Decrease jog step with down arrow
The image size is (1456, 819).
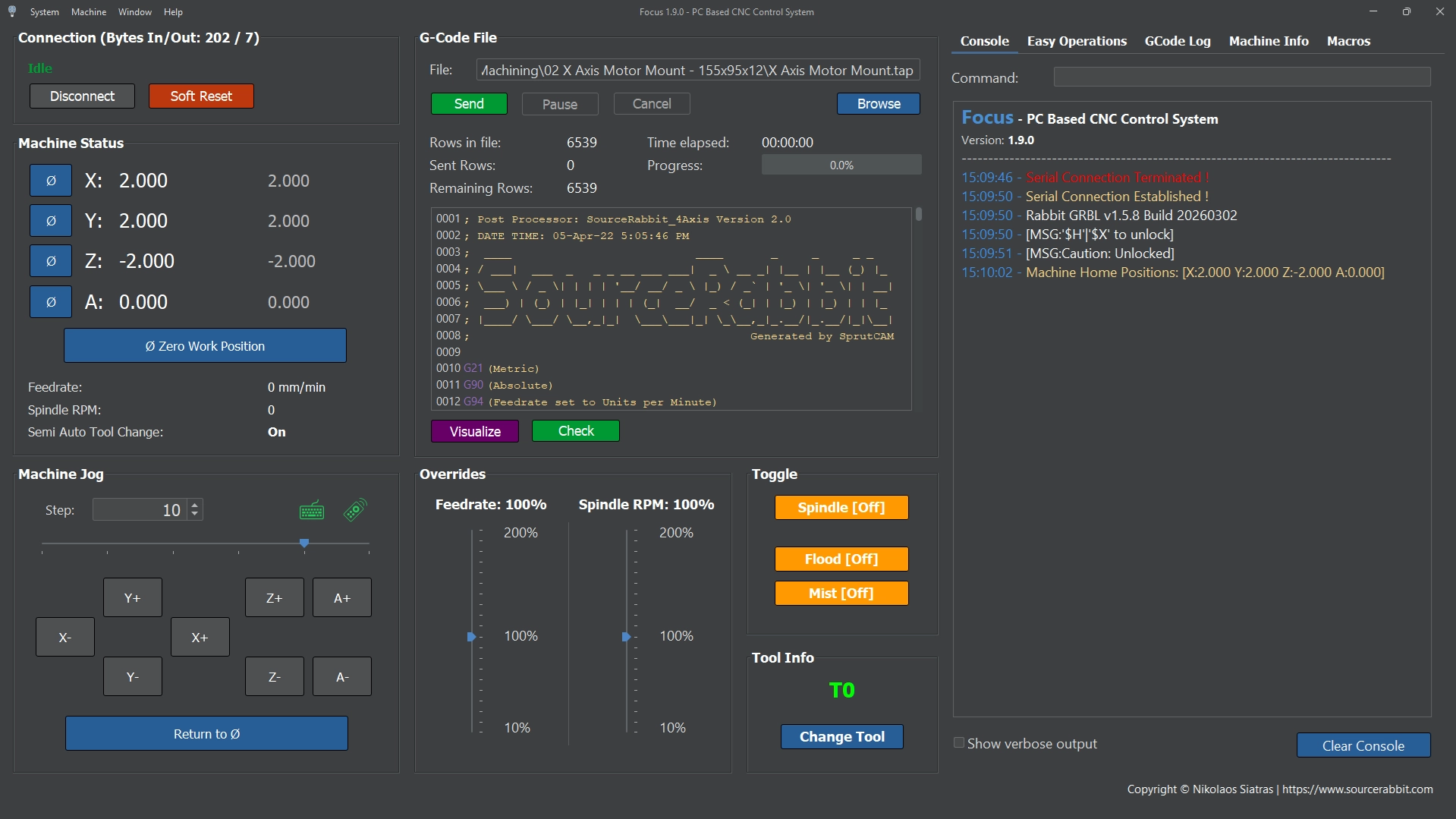pos(195,515)
